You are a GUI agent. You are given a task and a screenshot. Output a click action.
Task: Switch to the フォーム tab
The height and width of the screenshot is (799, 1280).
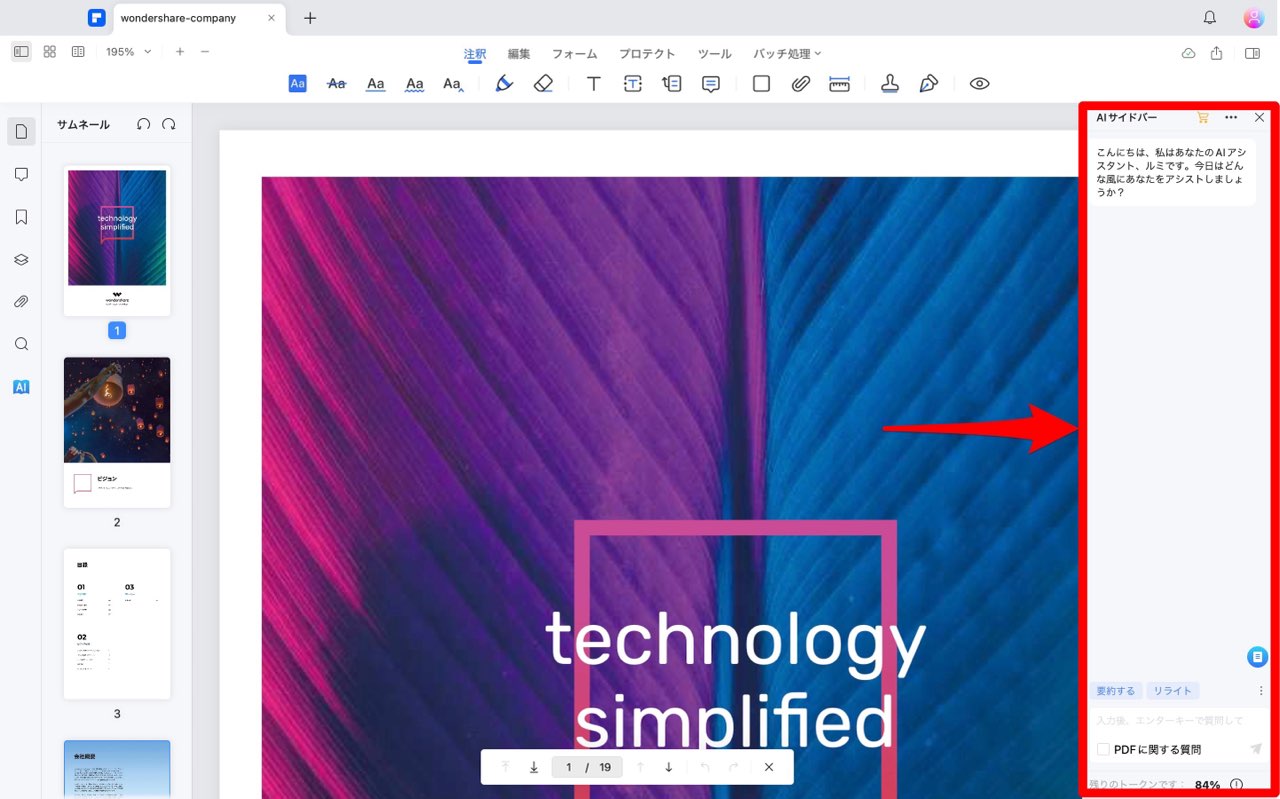point(575,54)
